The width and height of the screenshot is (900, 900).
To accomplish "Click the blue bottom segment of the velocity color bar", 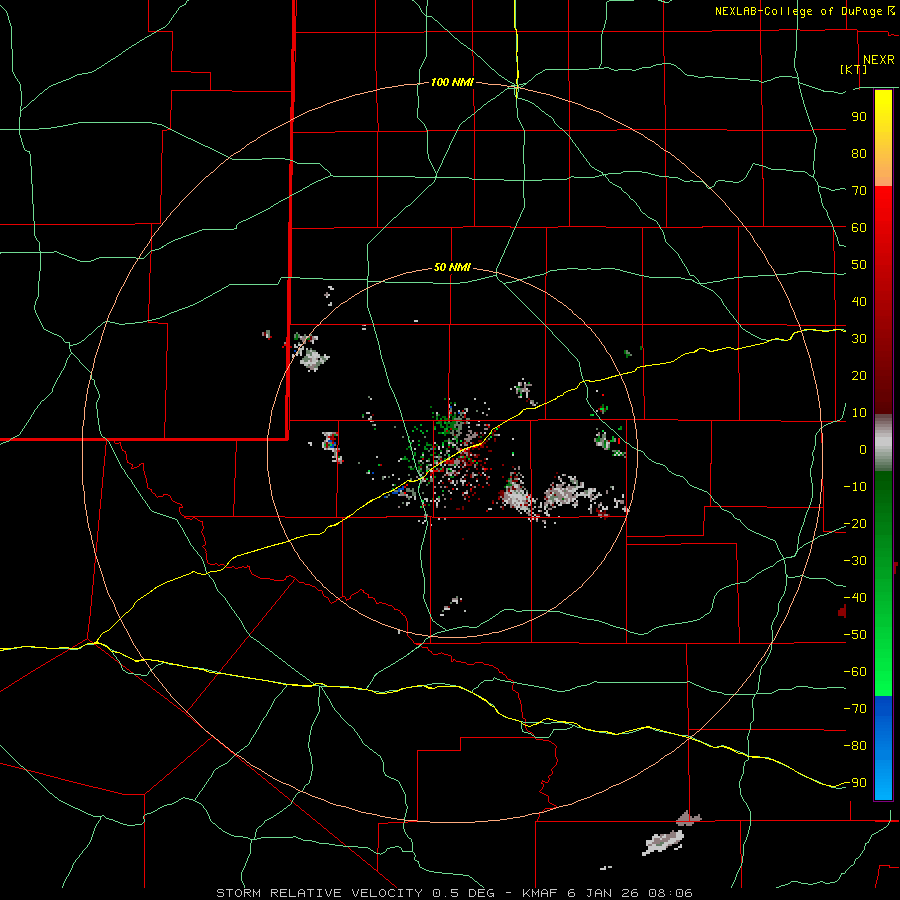I will 883,748.
